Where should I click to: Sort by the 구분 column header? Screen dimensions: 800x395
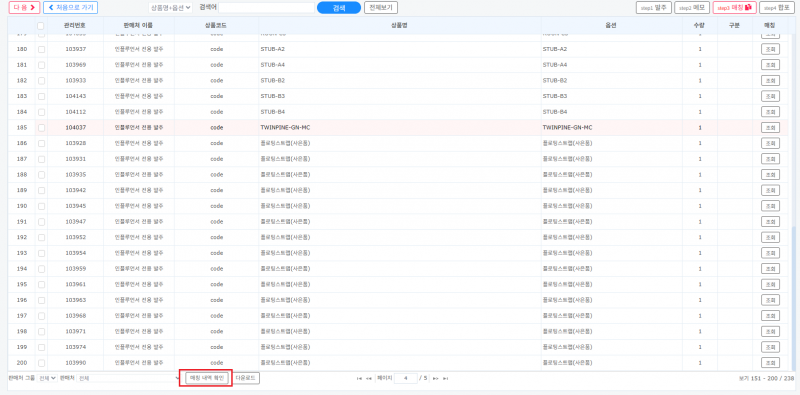coord(734,26)
